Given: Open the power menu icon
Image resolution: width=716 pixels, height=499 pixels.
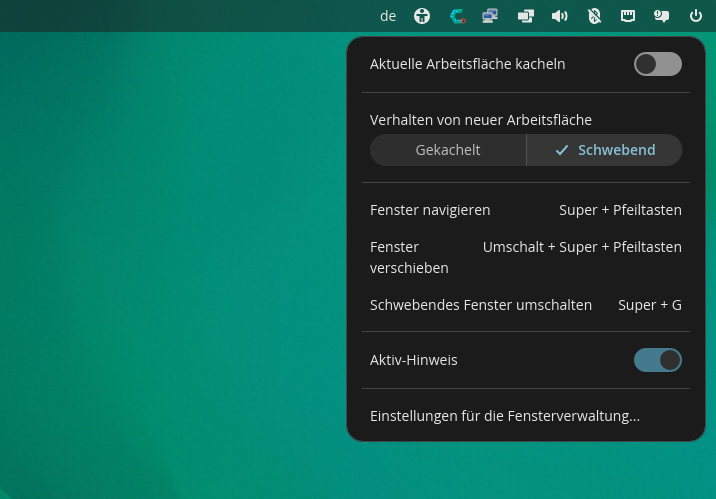Looking at the screenshot, I should (696, 16).
